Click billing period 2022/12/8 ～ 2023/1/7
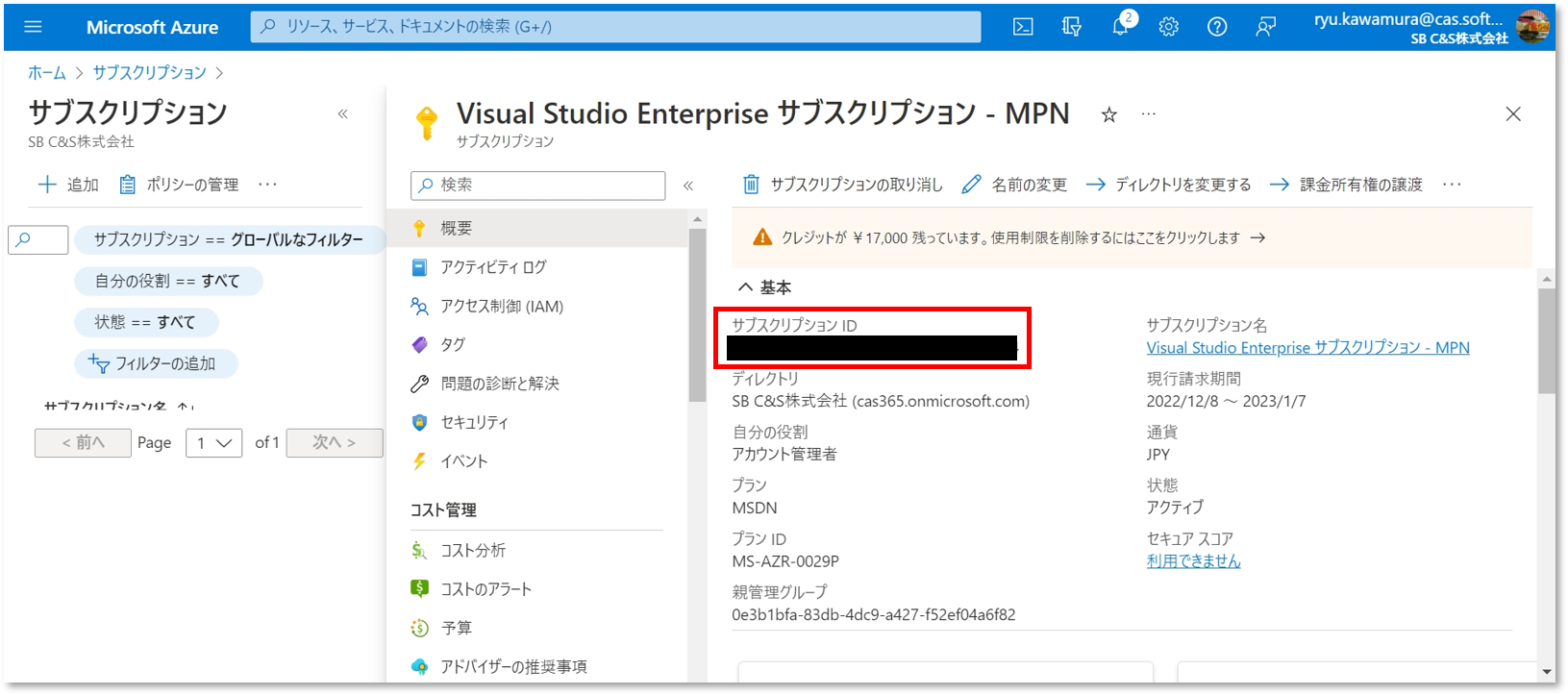The width and height of the screenshot is (1568, 695). [1226, 402]
